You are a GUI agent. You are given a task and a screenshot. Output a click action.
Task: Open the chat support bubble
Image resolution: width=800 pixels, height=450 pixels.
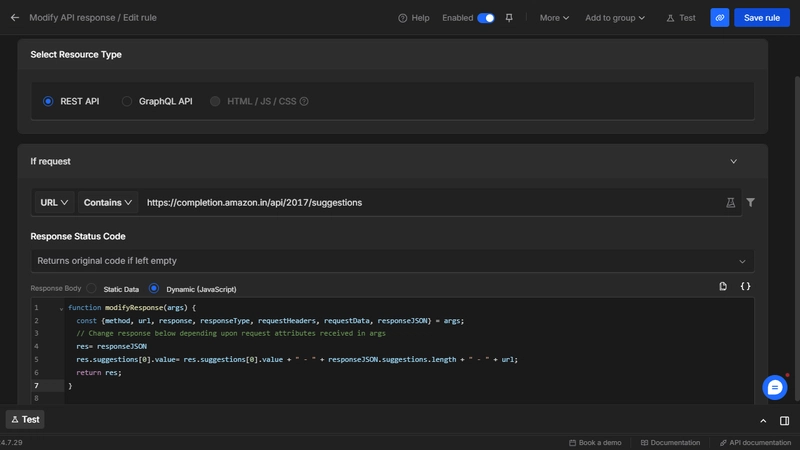[774, 388]
